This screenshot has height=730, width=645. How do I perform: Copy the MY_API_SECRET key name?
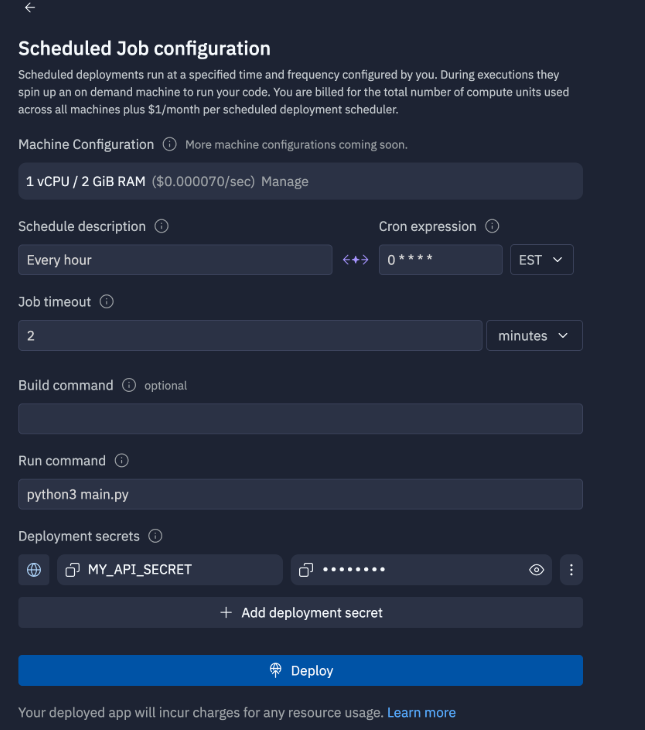click(x=72, y=570)
